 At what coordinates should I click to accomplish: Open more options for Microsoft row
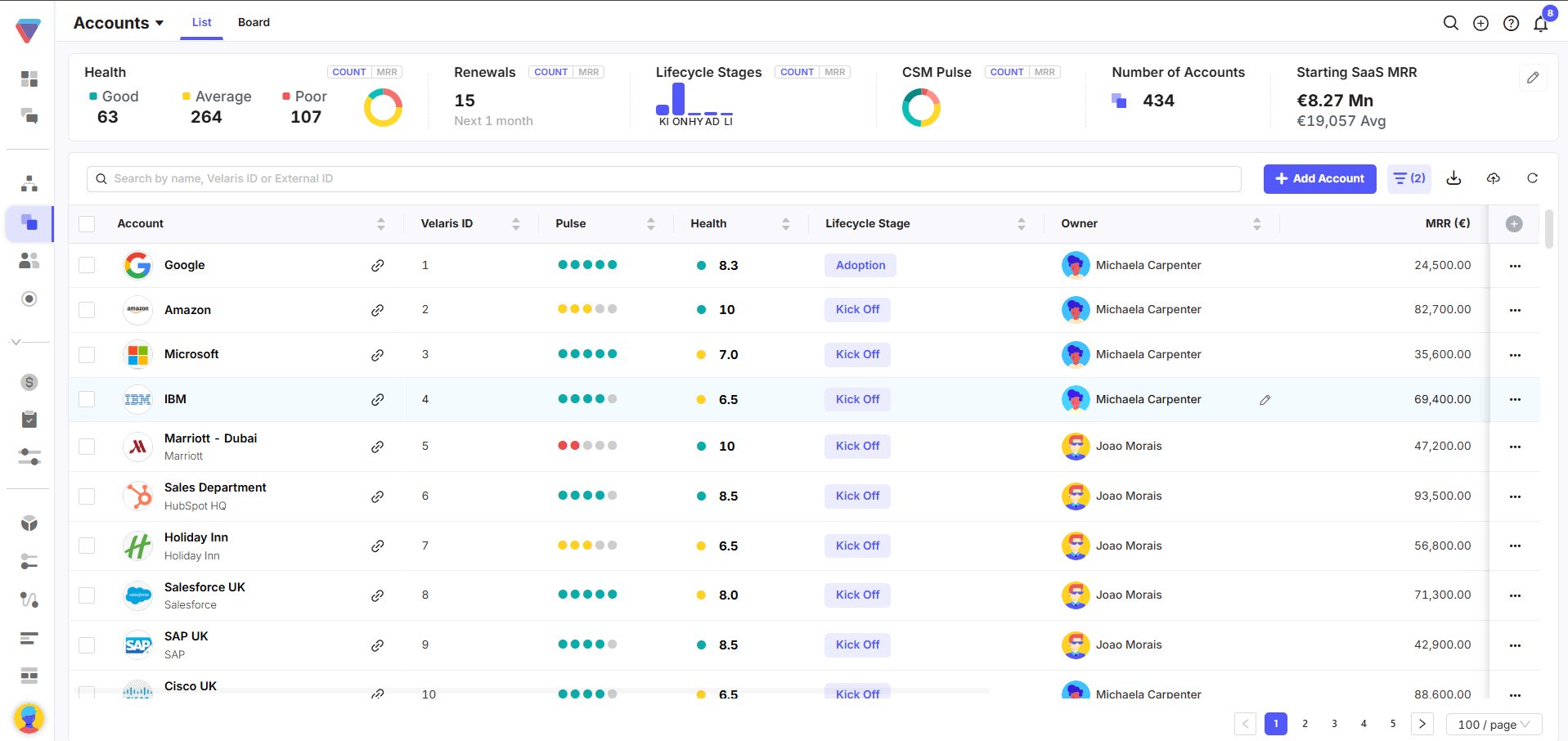(x=1515, y=355)
